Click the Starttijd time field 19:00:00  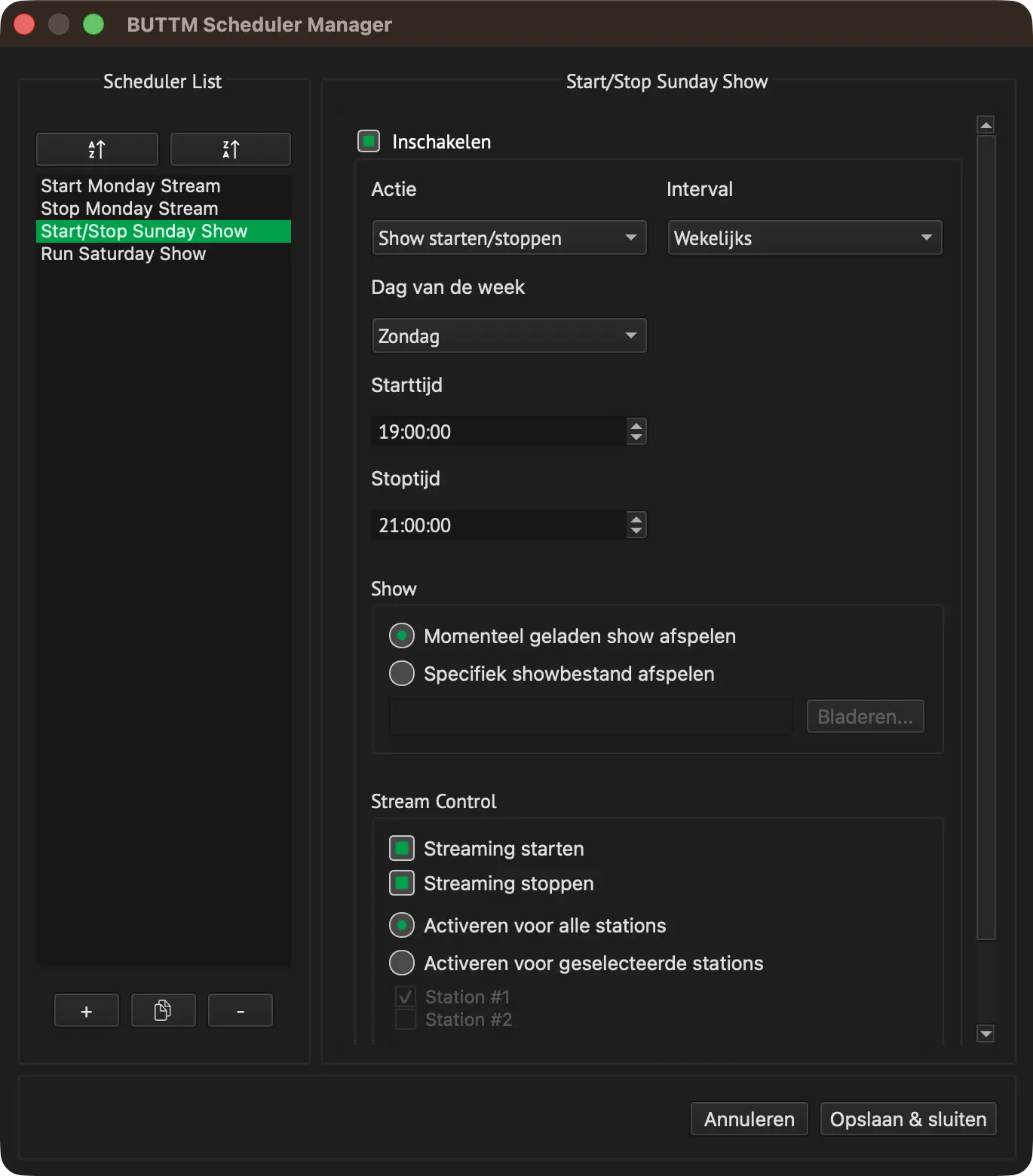point(499,432)
